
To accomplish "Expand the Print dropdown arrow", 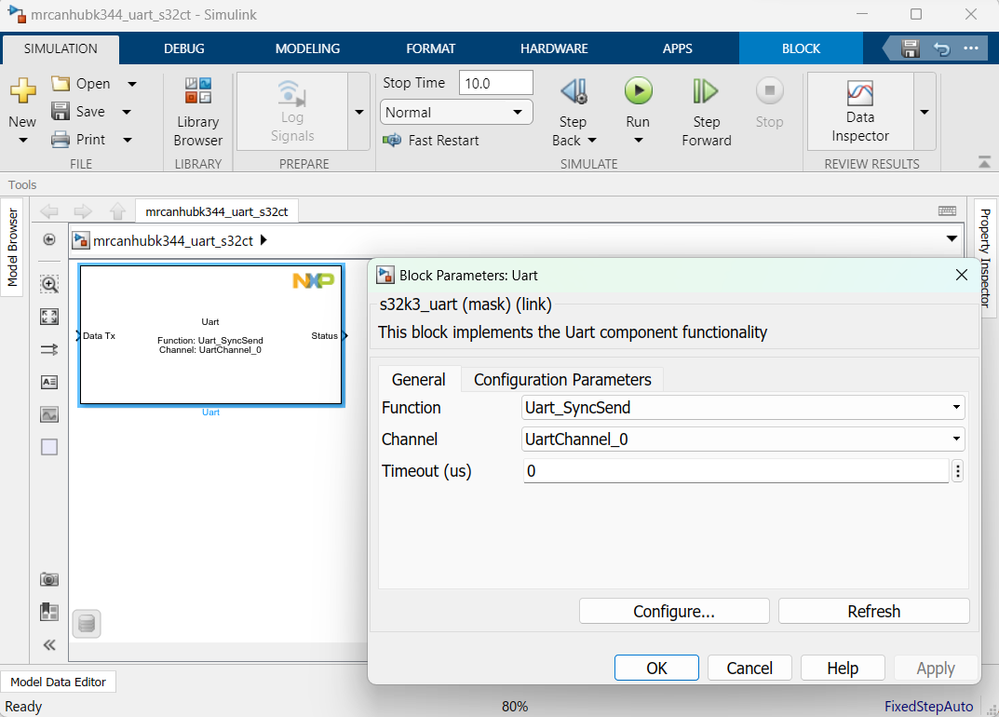I will [127, 140].
